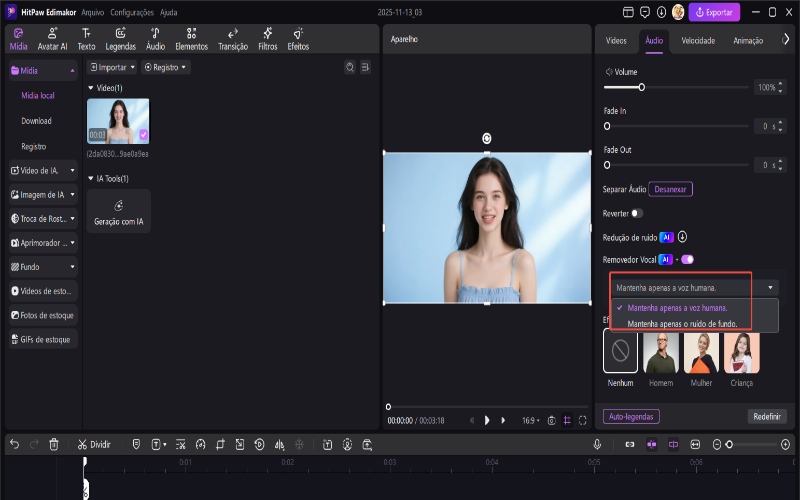Open the Configurações menu

coord(132,12)
